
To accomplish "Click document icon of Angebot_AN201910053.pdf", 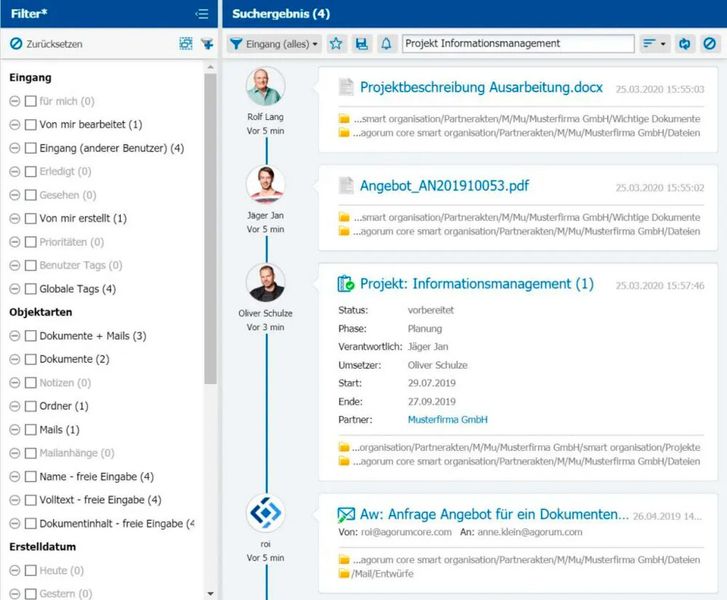I will point(346,185).
